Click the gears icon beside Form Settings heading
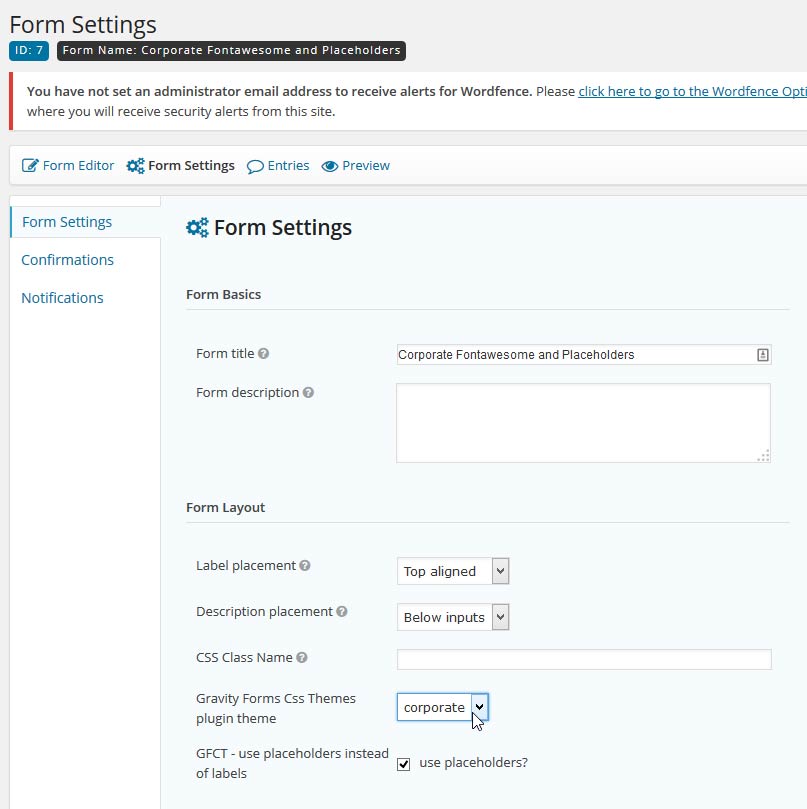Screen dimensions: 807x809 197,228
